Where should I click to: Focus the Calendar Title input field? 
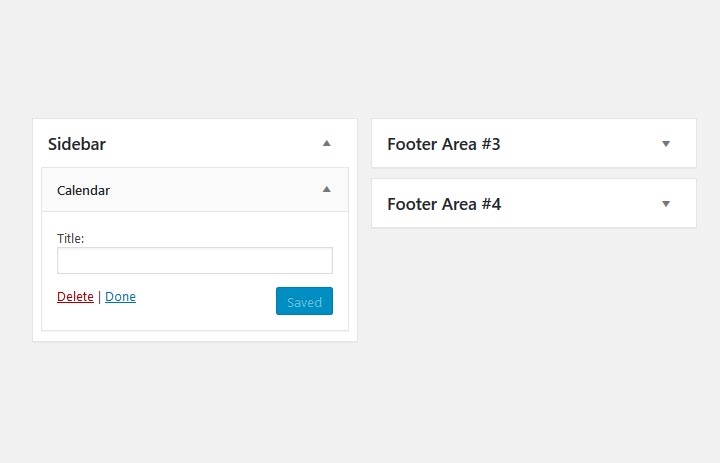click(194, 261)
